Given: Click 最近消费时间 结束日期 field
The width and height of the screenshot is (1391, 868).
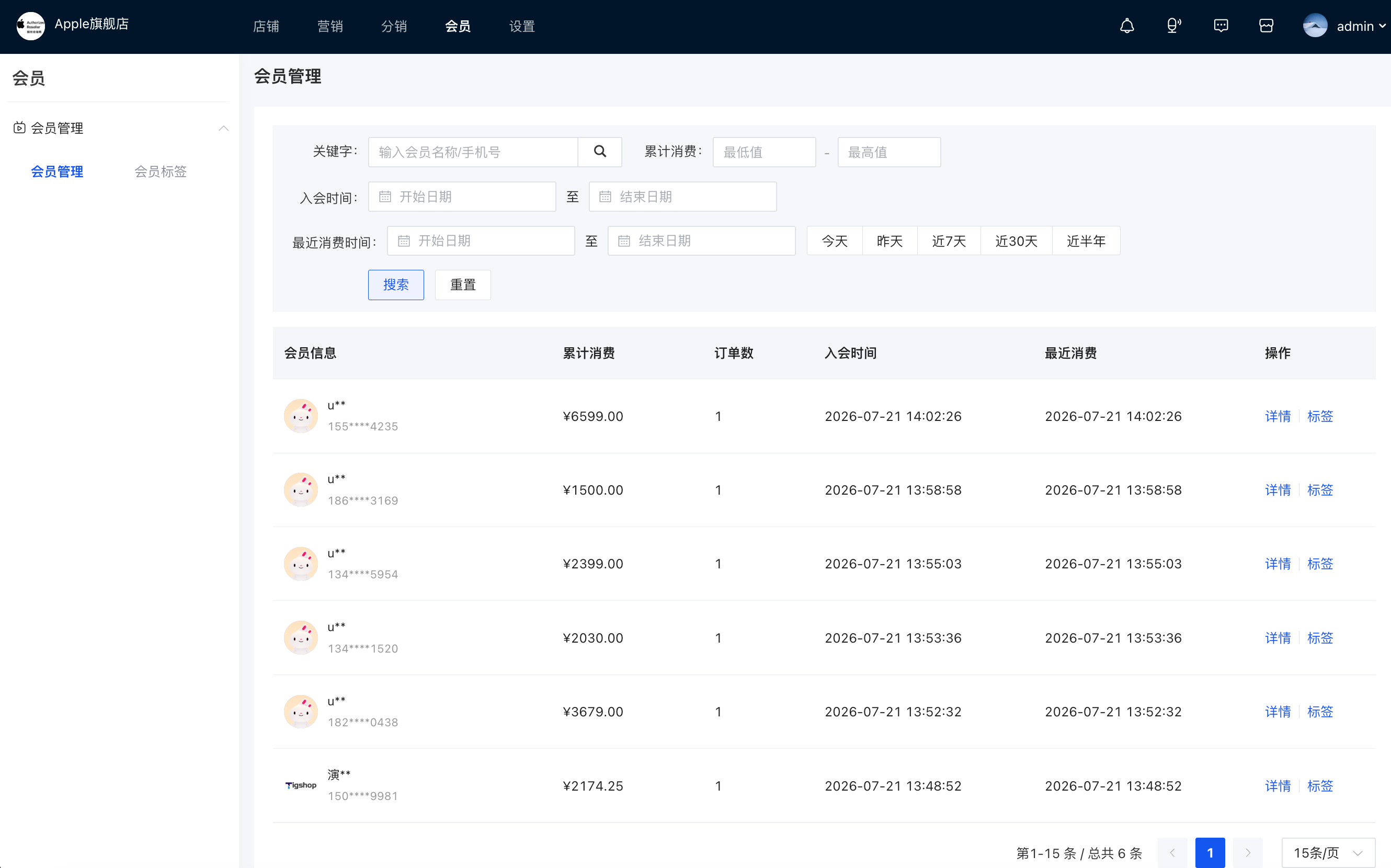Looking at the screenshot, I should click(702, 241).
